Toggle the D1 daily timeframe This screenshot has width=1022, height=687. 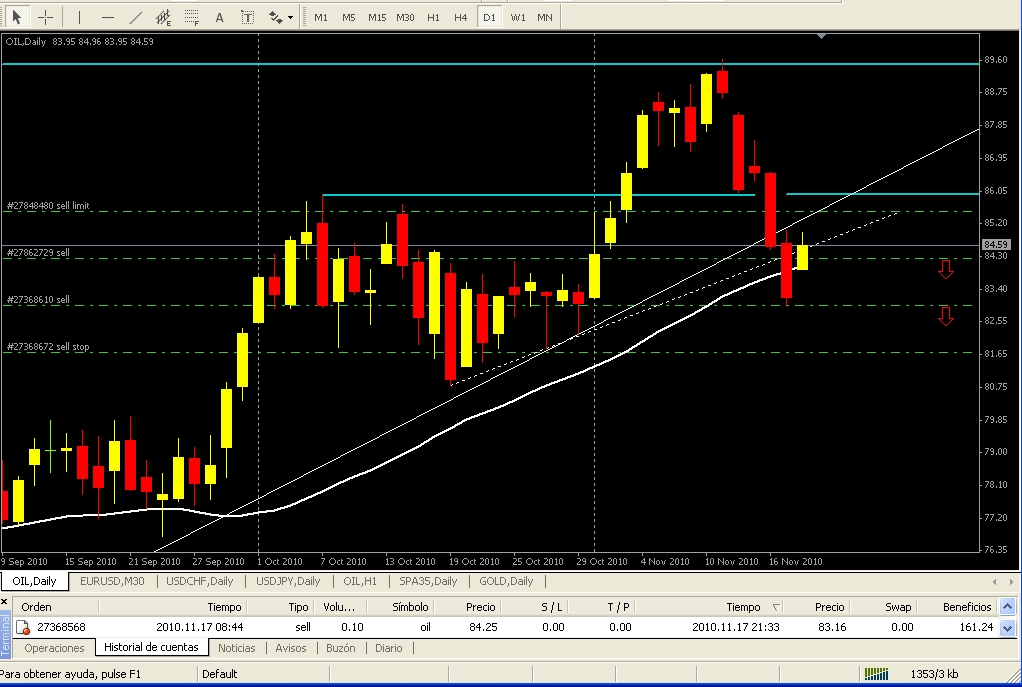click(x=489, y=18)
